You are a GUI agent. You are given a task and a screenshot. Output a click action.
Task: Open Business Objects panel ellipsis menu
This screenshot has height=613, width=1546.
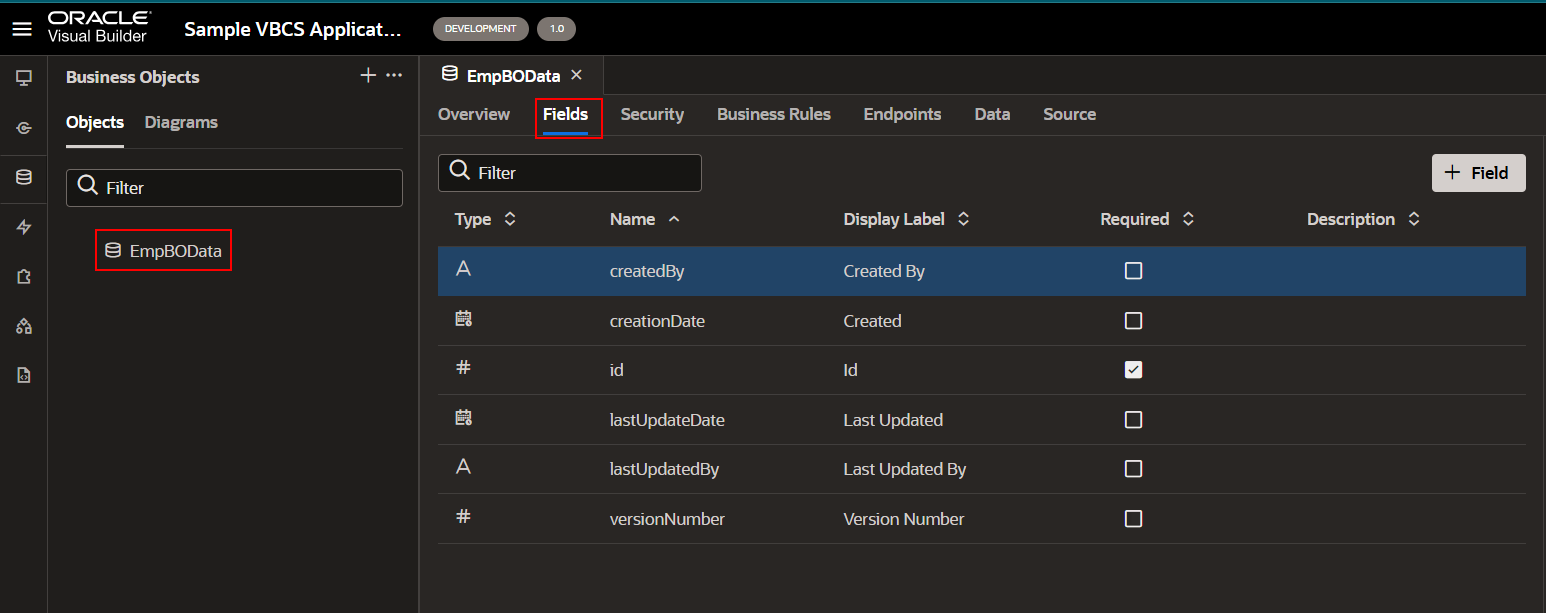click(x=394, y=76)
